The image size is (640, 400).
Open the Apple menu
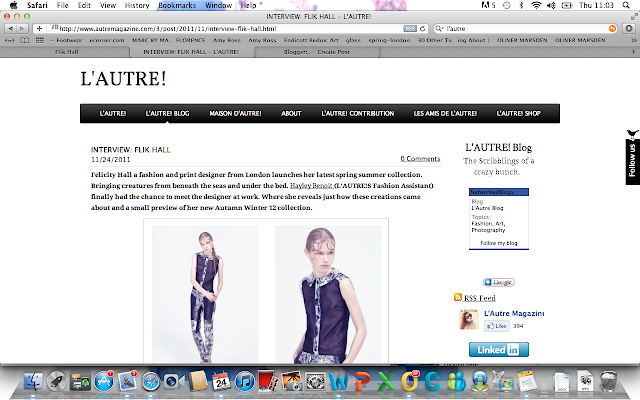13,5
